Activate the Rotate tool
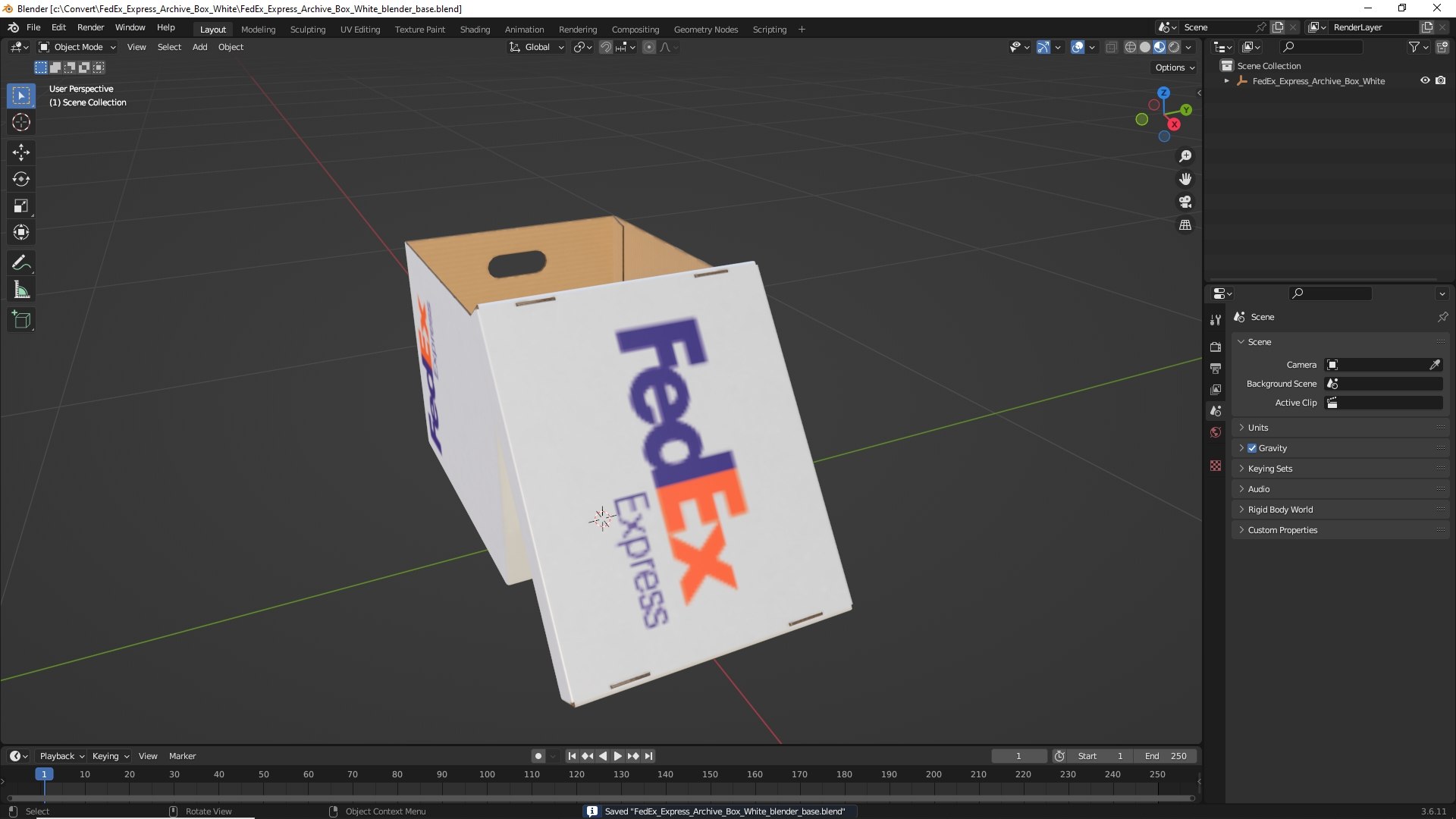1456x819 pixels. [x=21, y=179]
